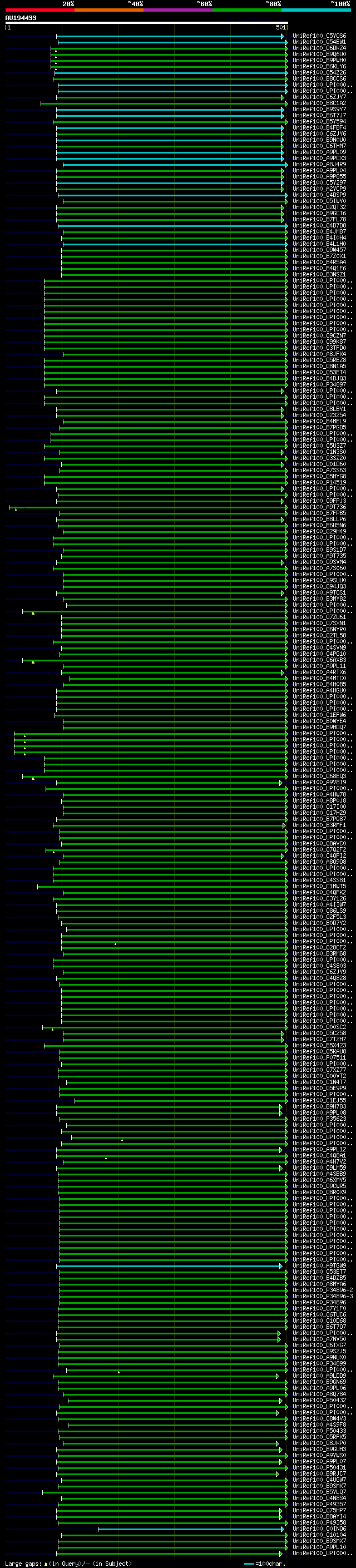Select hit label UniRef100_P14519
The image size is (356, 1568).
[x=319, y=482]
